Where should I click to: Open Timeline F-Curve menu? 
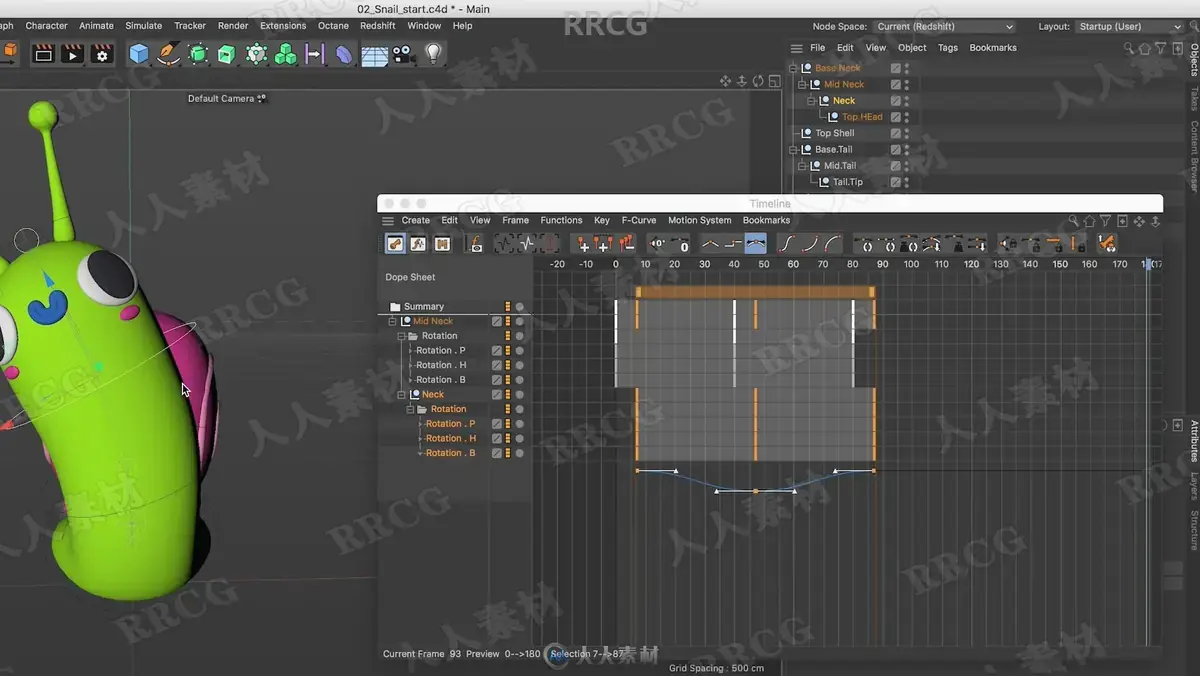click(639, 220)
